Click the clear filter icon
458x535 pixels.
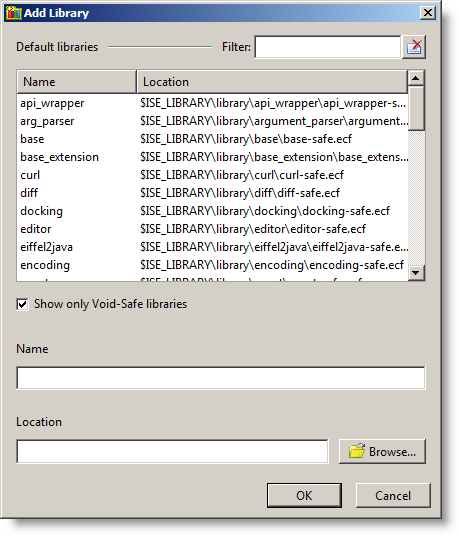pos(414,47)
